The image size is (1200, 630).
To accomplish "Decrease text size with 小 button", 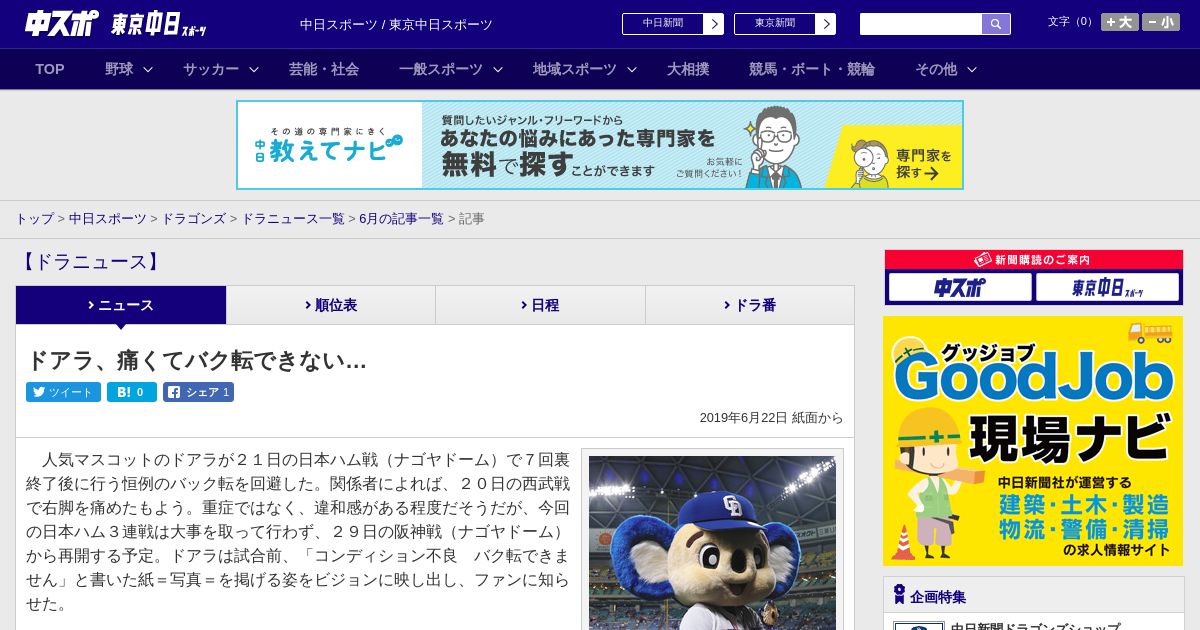I will [x=1161, y=22].
